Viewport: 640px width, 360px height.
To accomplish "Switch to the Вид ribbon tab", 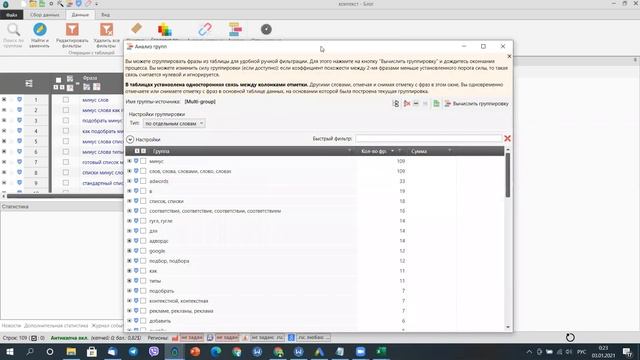I will [105, 15].
